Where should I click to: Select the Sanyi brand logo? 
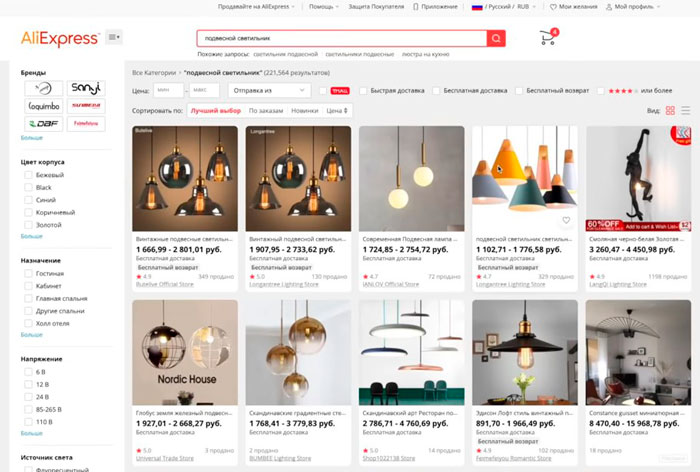click(86, 88)
